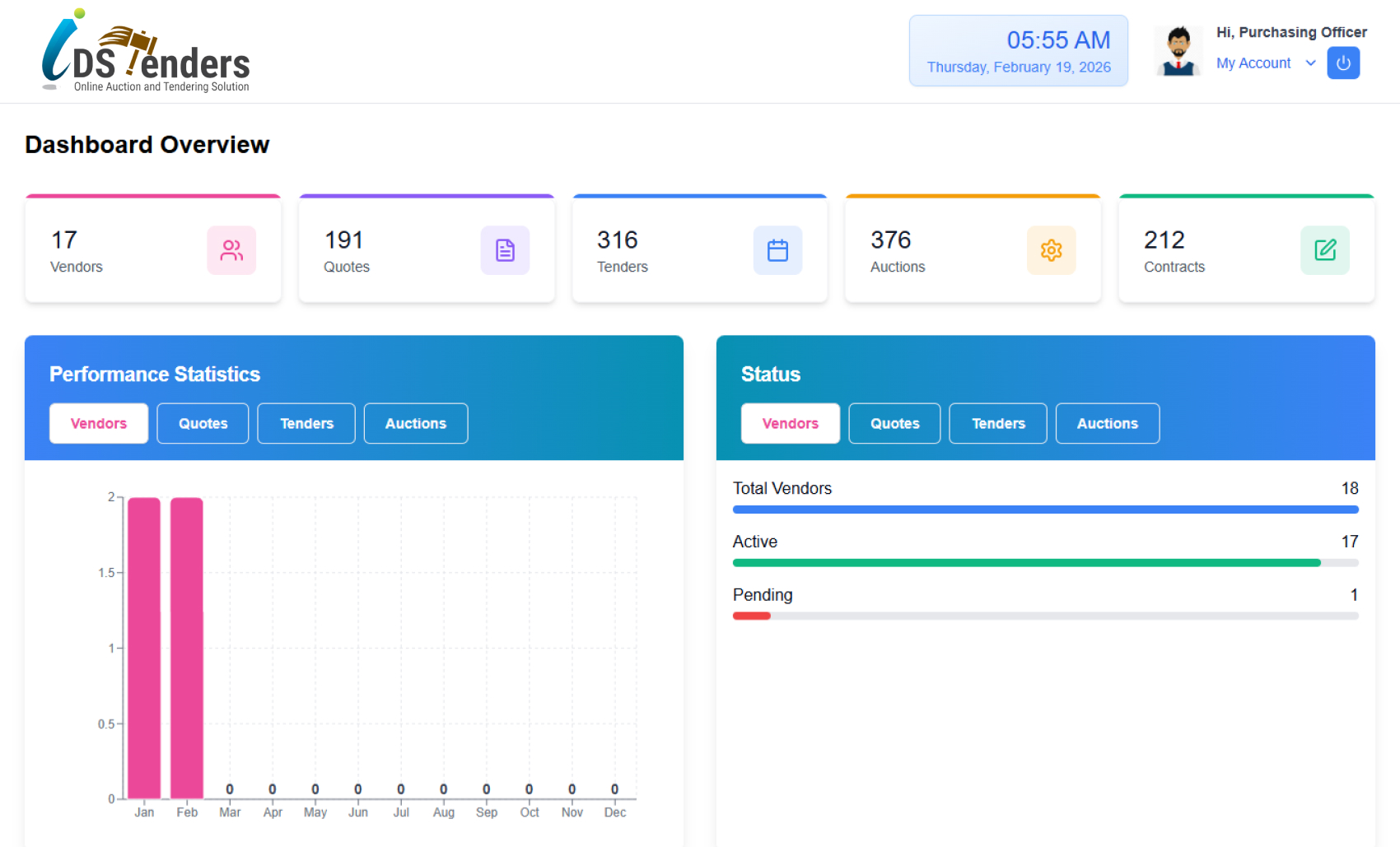The width and height of the screenshot is (1400, 847).
Task: Expand the My Account dropdown chevron
Action: click(x=1310, y=63)
